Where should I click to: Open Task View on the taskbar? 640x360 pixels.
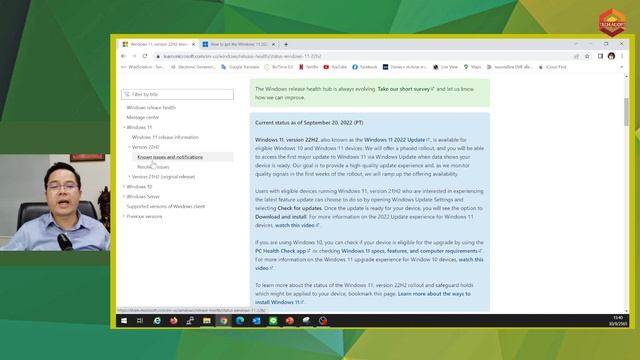point(140,321)
